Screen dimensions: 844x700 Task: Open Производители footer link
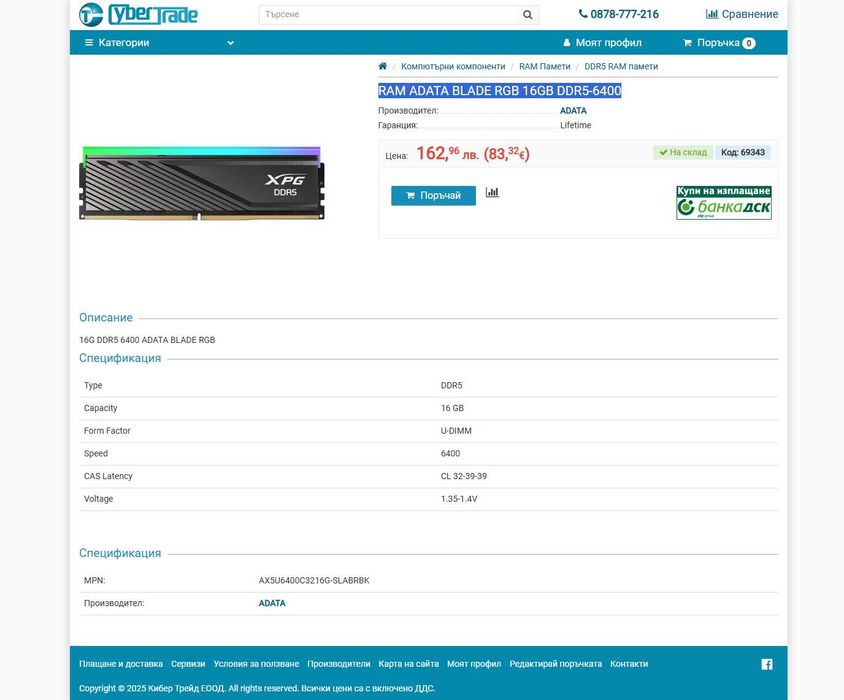pos(339,664)
